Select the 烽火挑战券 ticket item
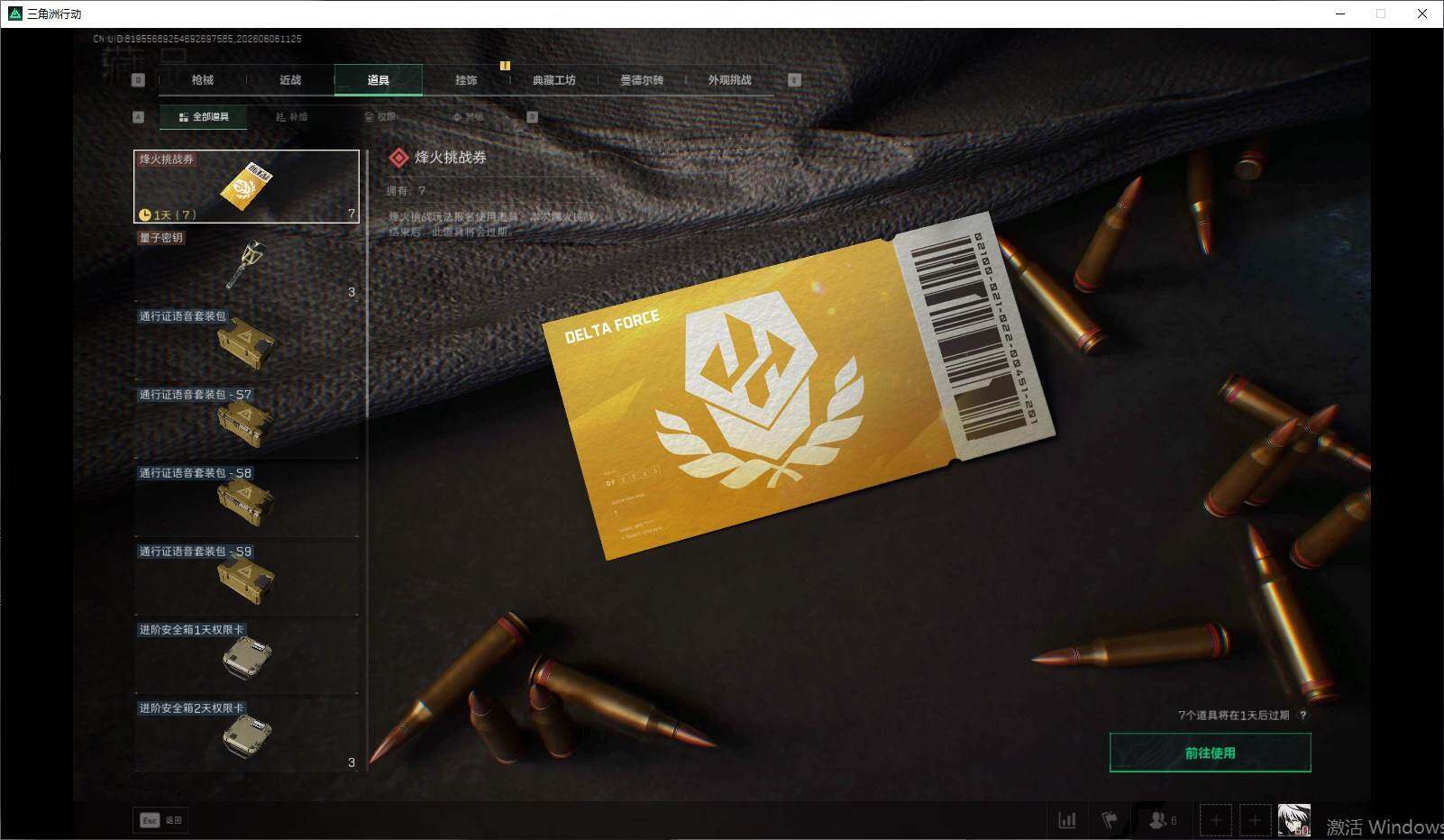Viewport: 1444px width, 840px height. pyautogui.click(x=246, y=187)
